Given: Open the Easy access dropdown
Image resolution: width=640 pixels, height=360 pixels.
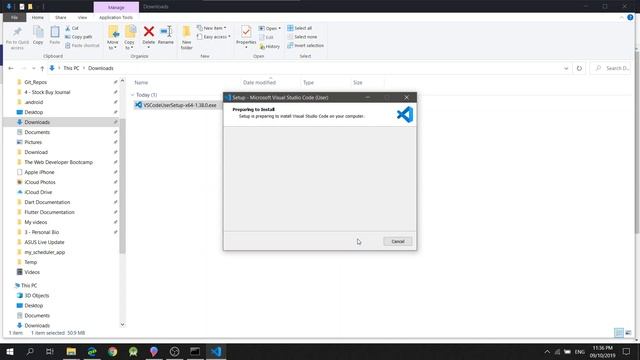Looking at the screenshot, I should (x=213, y=37).
